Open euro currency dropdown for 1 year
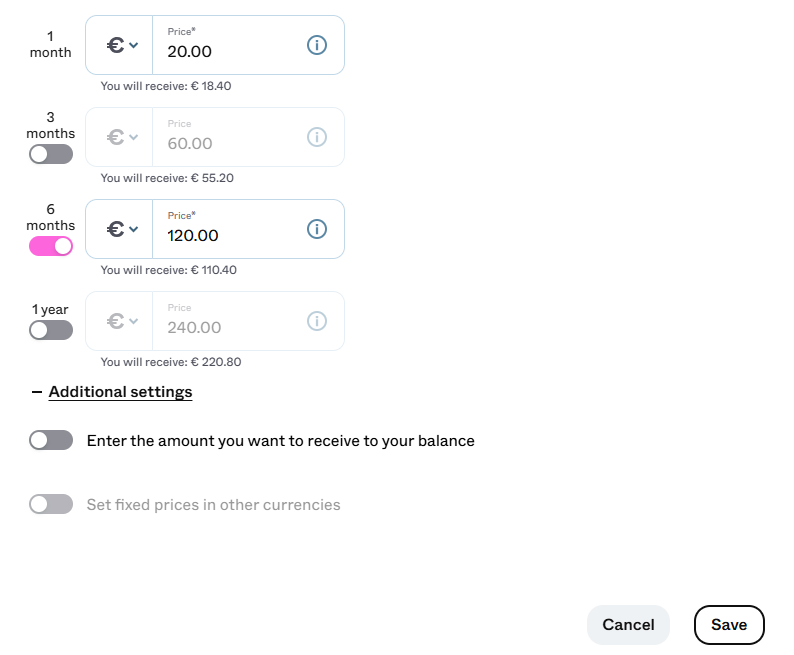The image size is (794, 655). [122, 321]
